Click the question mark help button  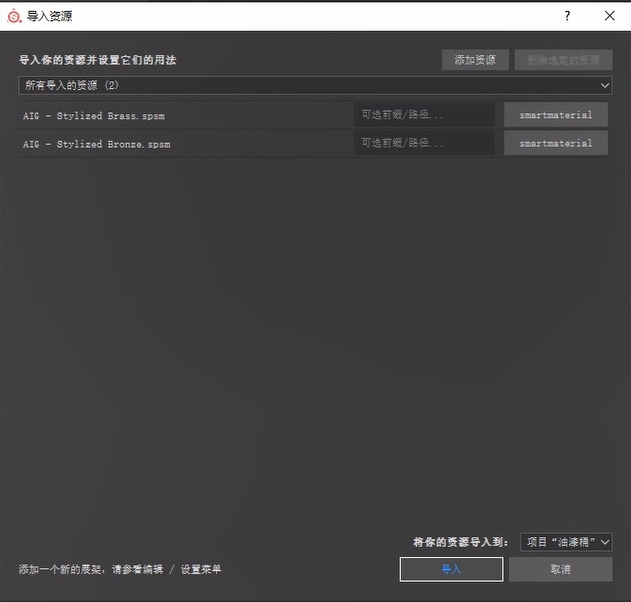pyautogui.click(x=567, y=16)
